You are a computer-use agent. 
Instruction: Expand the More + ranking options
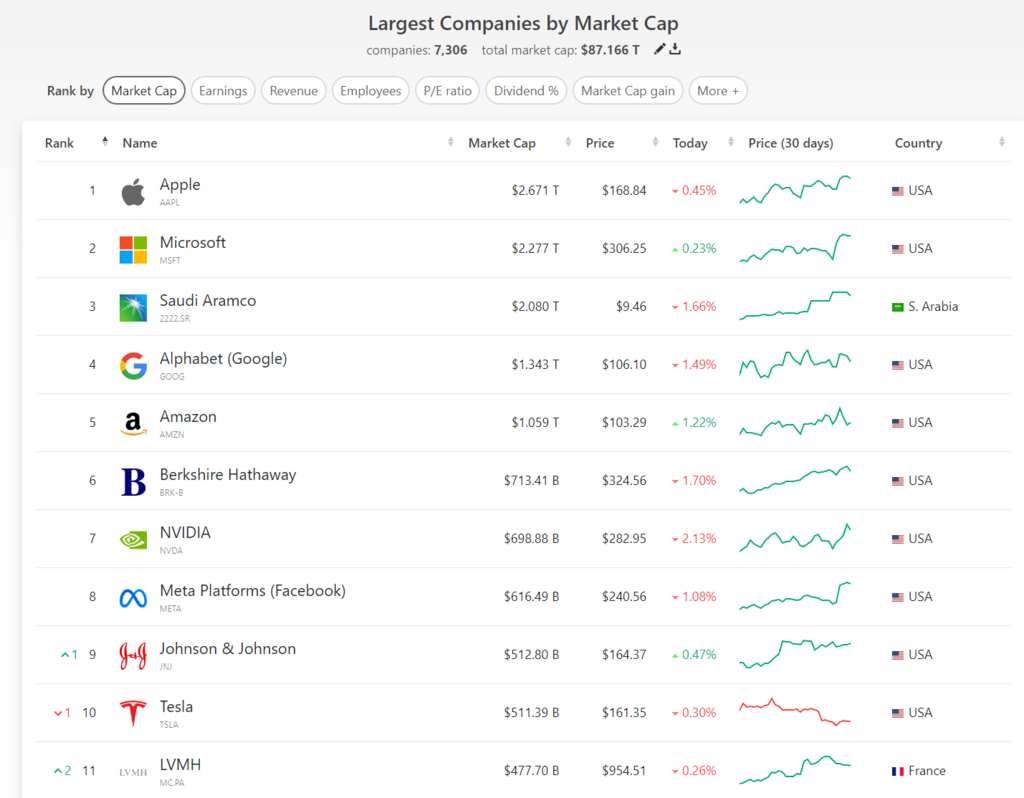click(718, 91)
